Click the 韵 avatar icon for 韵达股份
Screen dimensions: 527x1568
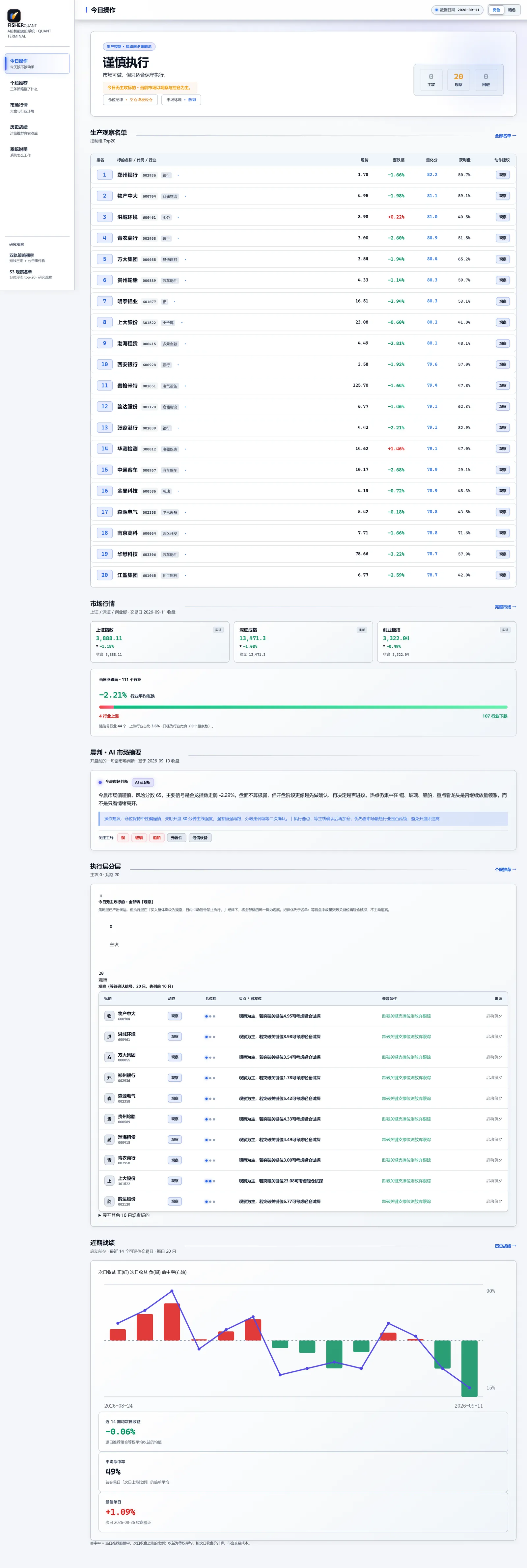coord(110,1202)
